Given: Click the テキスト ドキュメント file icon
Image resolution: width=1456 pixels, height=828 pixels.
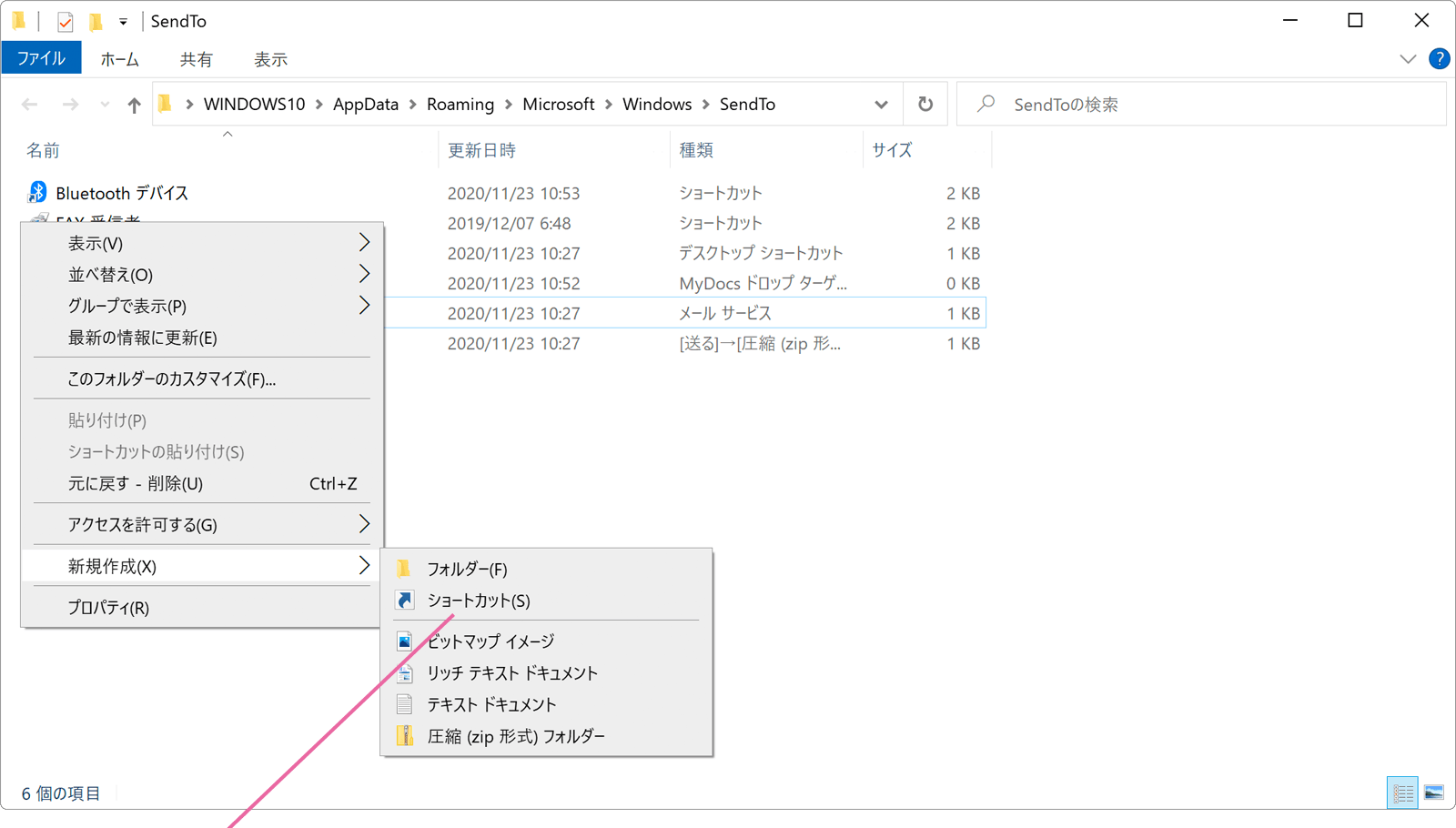Looking at the screenshot, I should pos(405,704).
